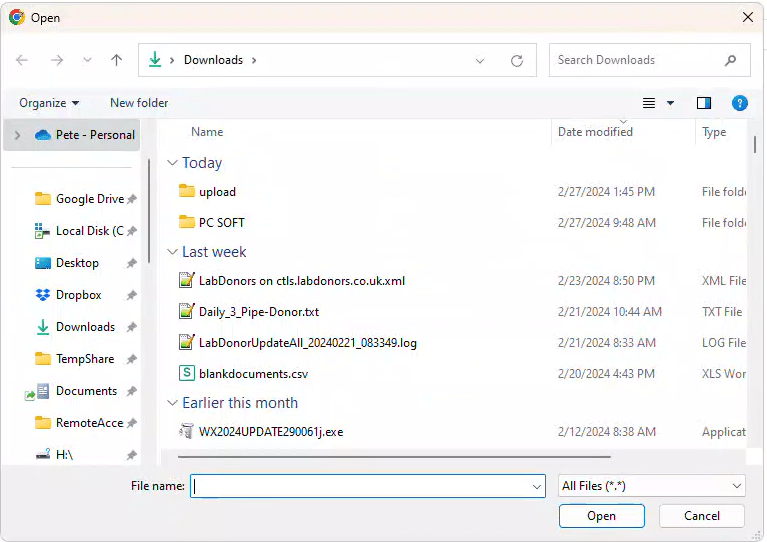The width and height of the screenshot is (767, 542).
Task: Click the File name input field
Action: click(x=360, y=486)
